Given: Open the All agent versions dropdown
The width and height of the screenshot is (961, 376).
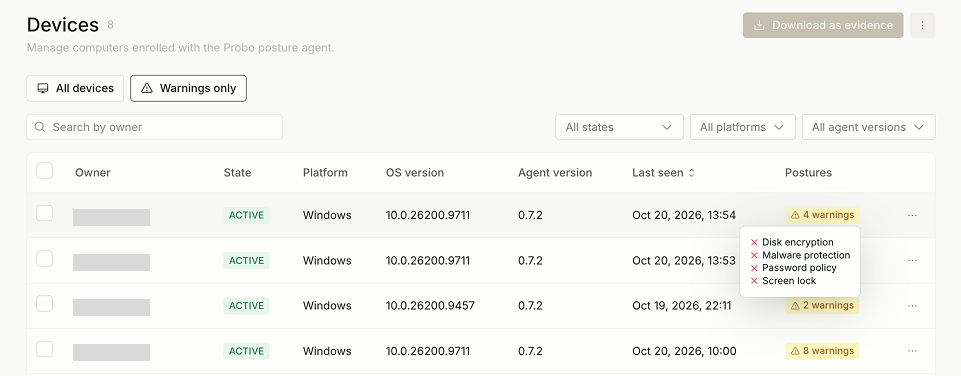Looking at the screenshot, I should [x=868, y=127].
